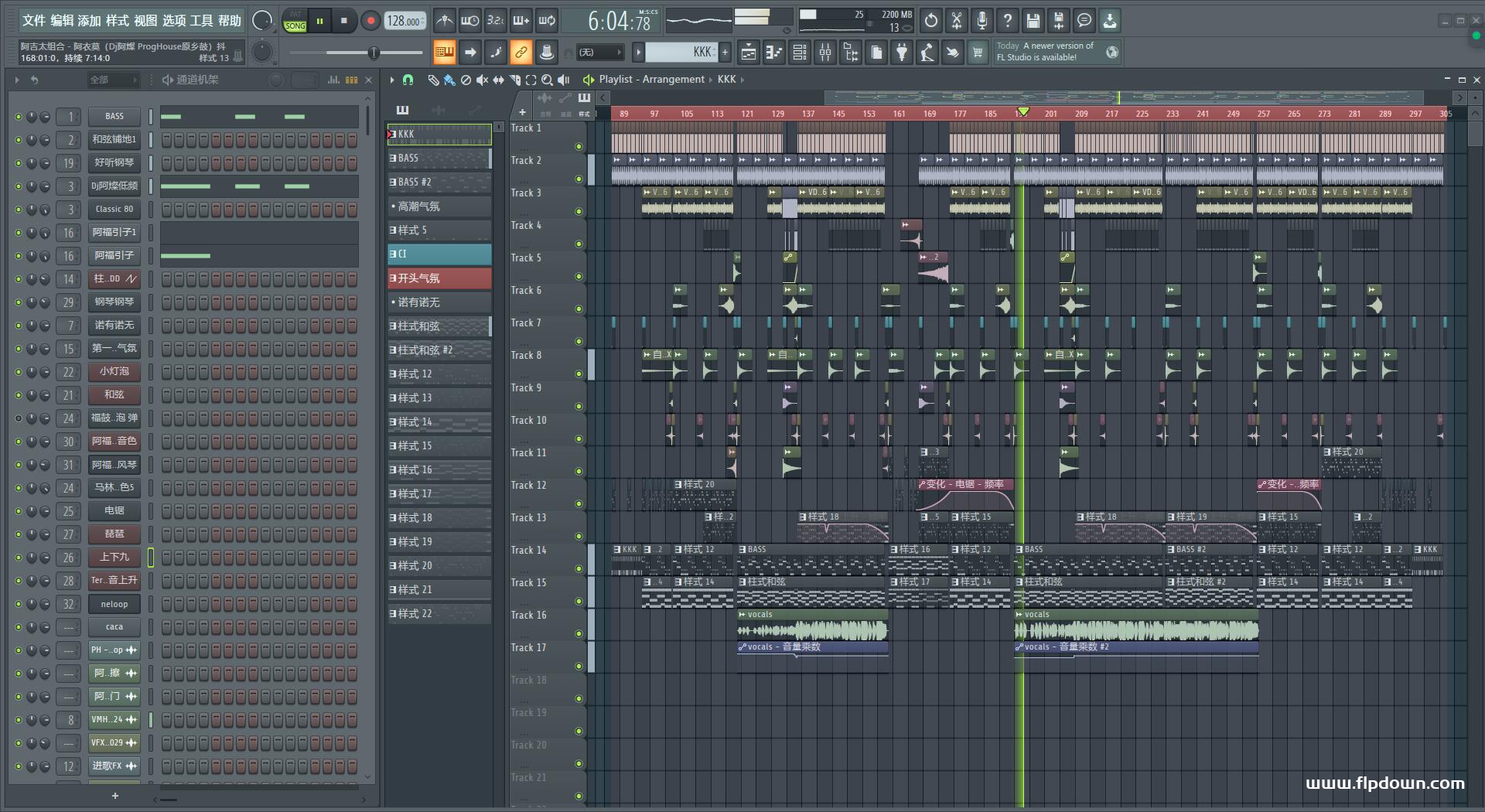The height and width of the screenshot is (812, 1485).
Task: Toggle PAT/SONG mode switch
Action: (295, 21)
